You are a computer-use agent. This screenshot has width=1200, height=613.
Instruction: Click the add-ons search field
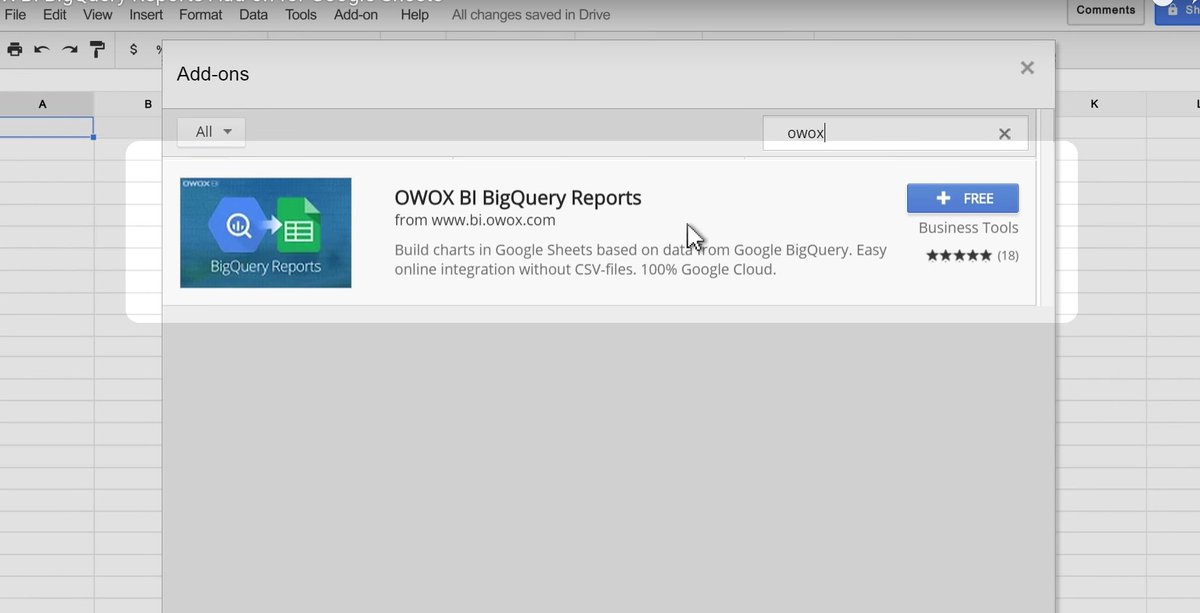click(895, 133)
